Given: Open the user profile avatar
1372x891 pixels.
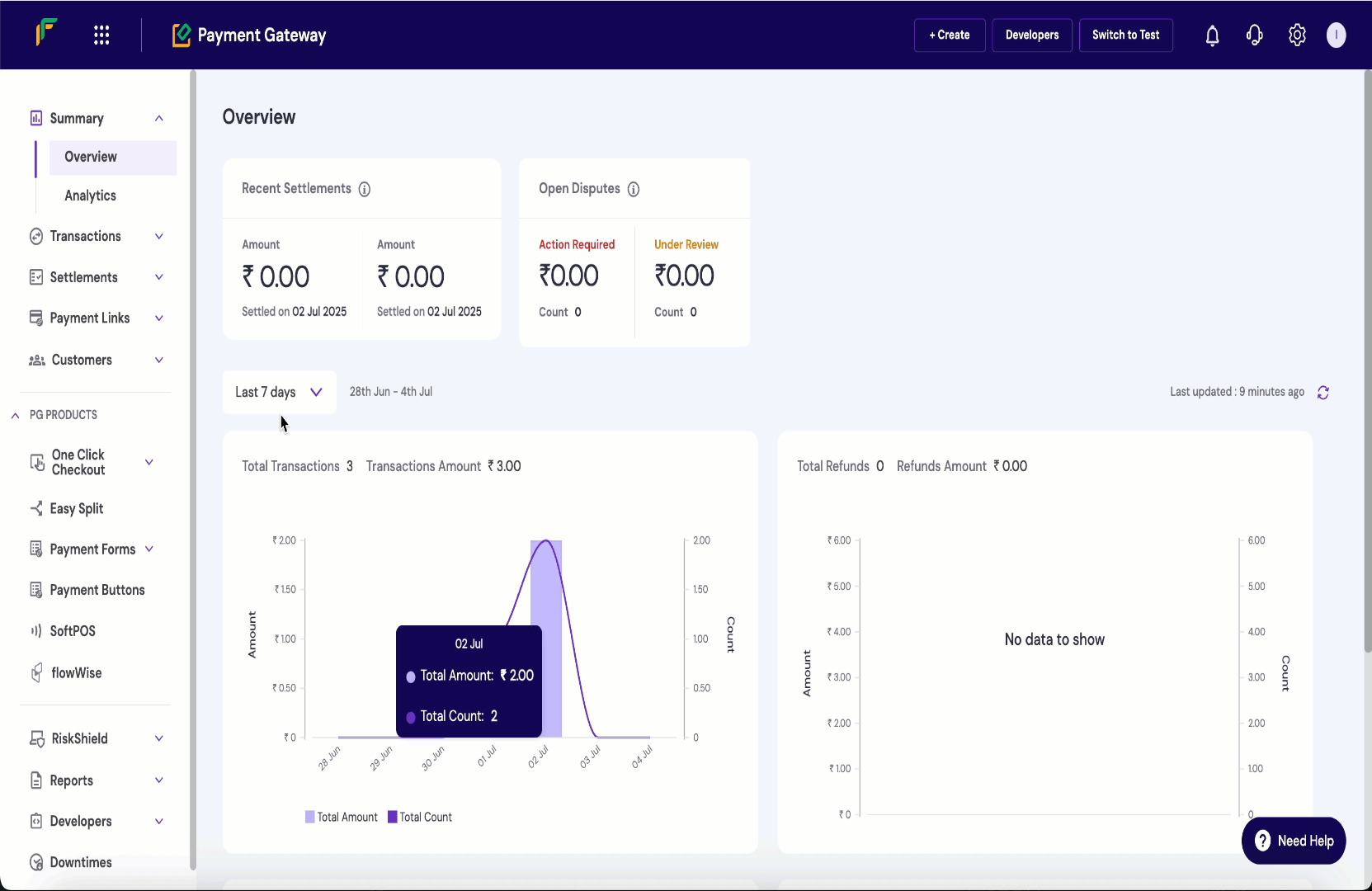Looking at the screenshot, I should coord(1336,35).
